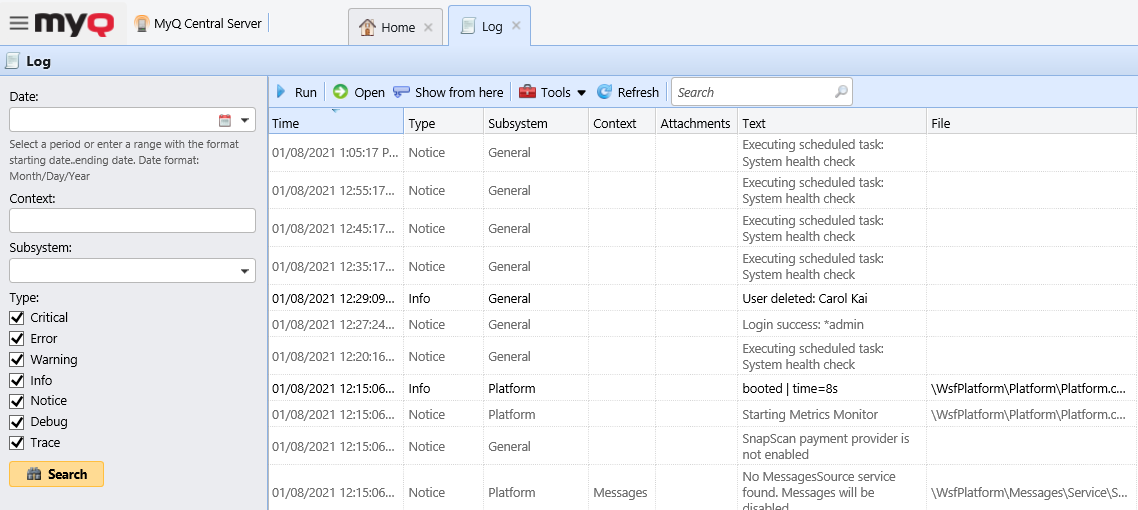Click the green Open arrow icon

coord(340,92)
